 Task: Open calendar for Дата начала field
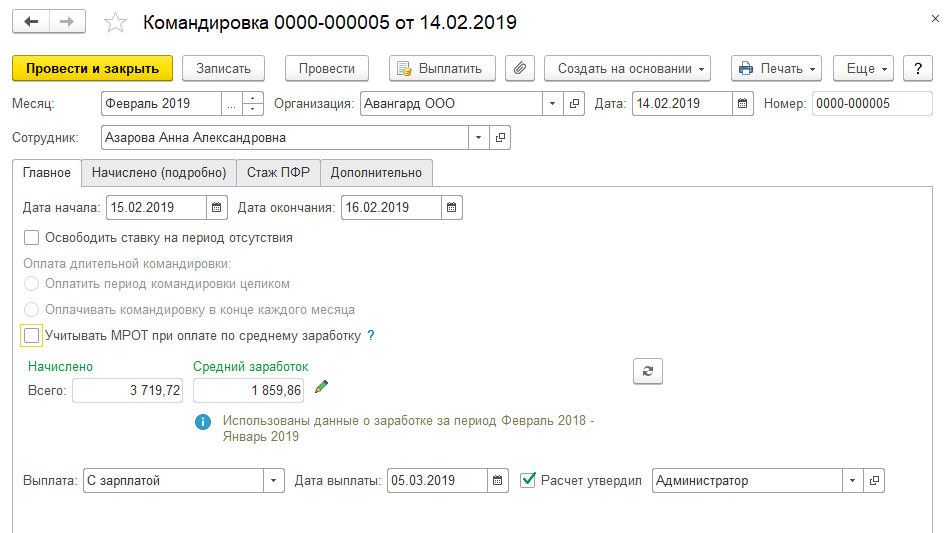[217, 208]
